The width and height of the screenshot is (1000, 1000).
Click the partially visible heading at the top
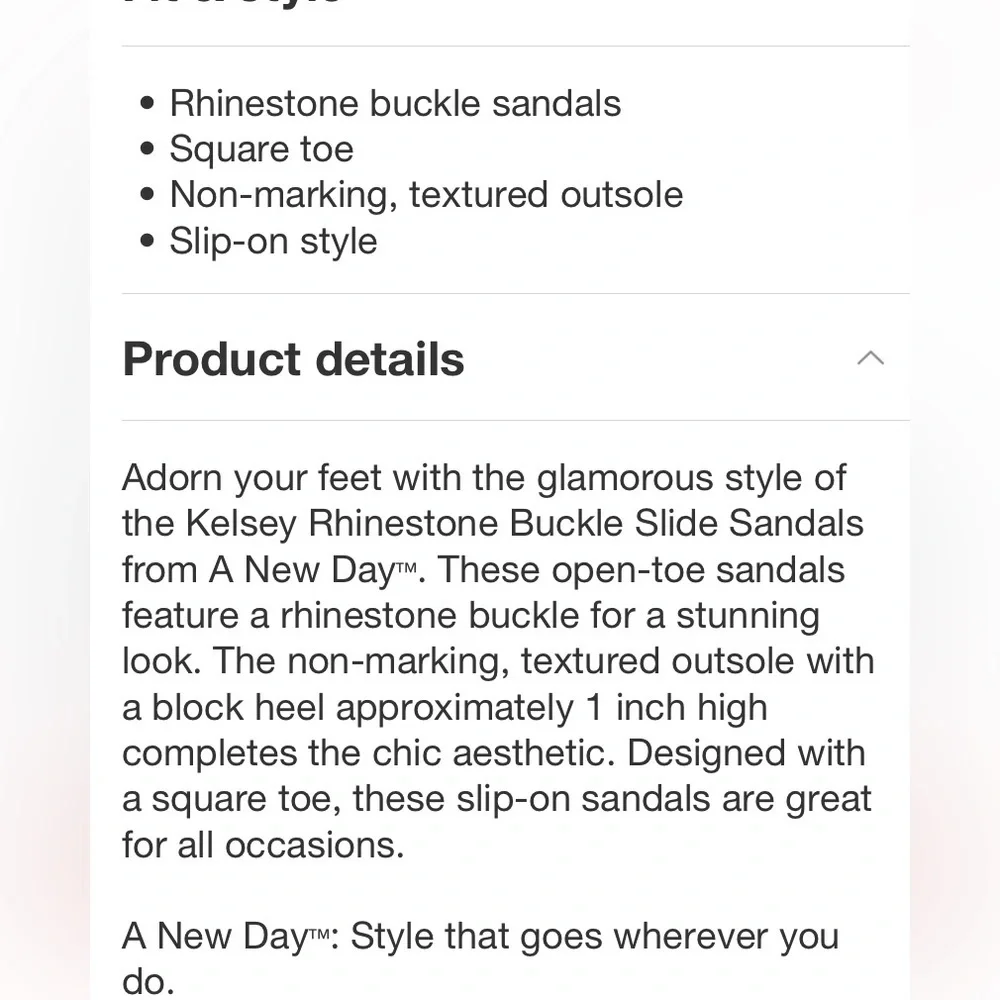(232, 4)
